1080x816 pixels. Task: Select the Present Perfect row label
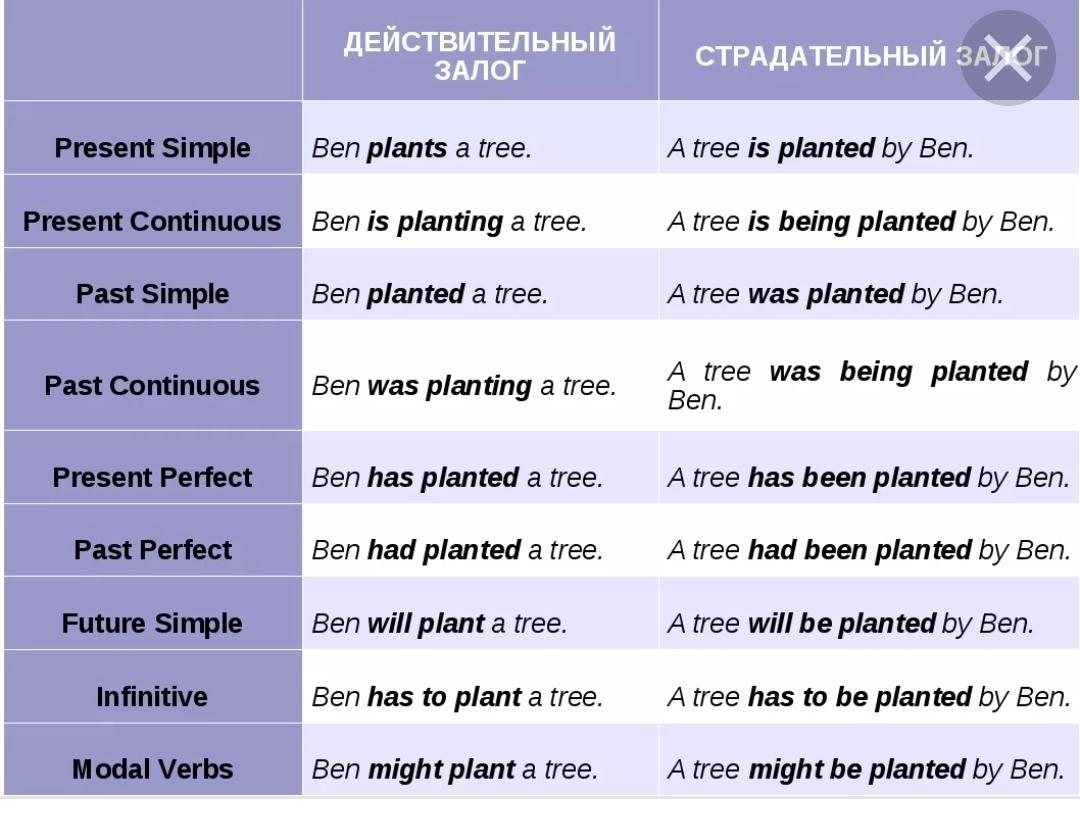[x=153, y=477]
